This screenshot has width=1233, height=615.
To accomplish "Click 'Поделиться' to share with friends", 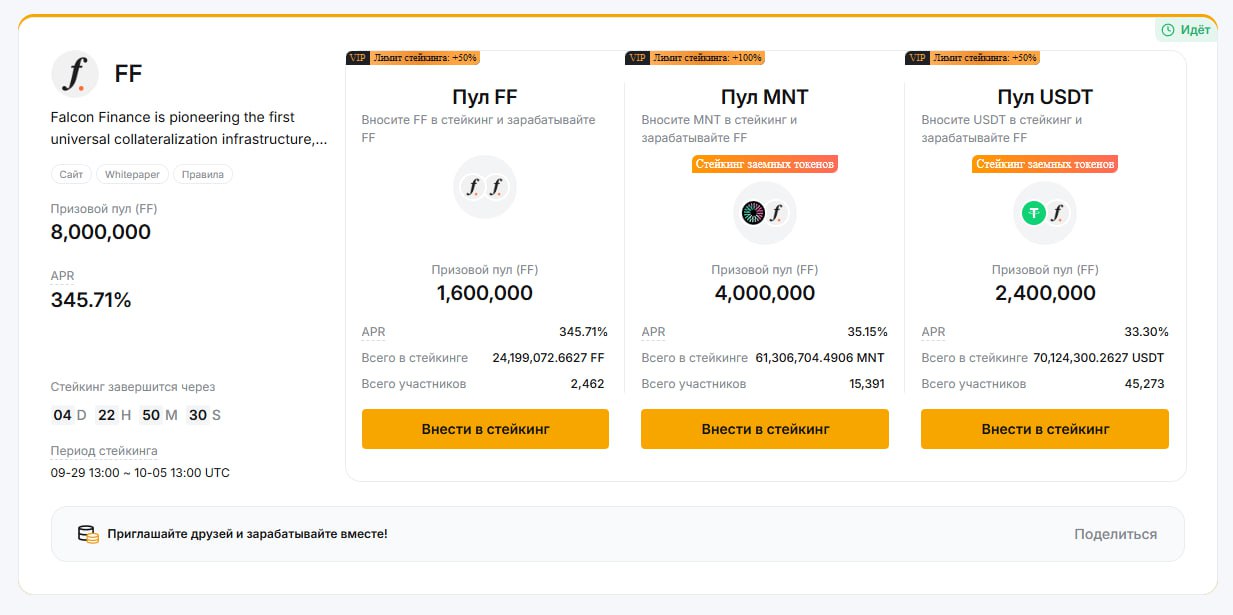I will pyautogui.click(x=1115, y=534).
